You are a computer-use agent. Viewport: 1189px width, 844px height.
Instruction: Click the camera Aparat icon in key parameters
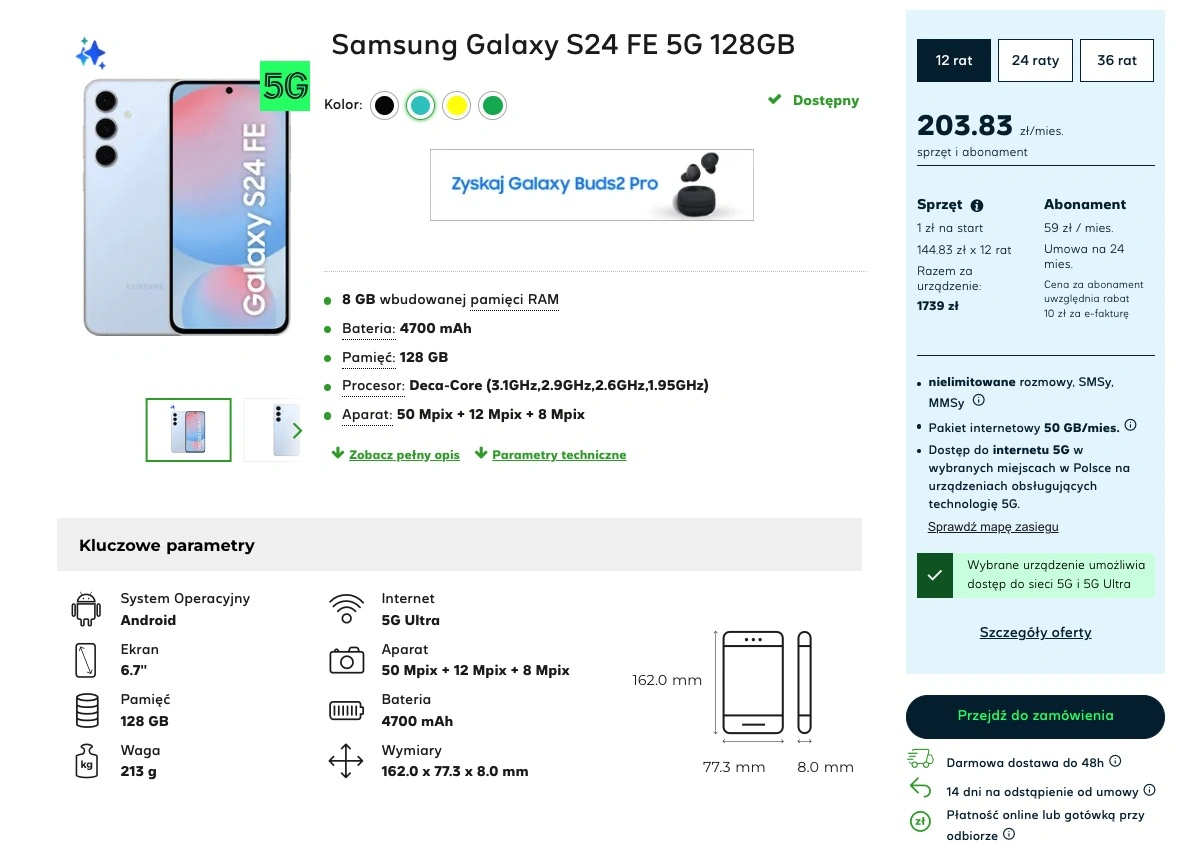[346, 660]
